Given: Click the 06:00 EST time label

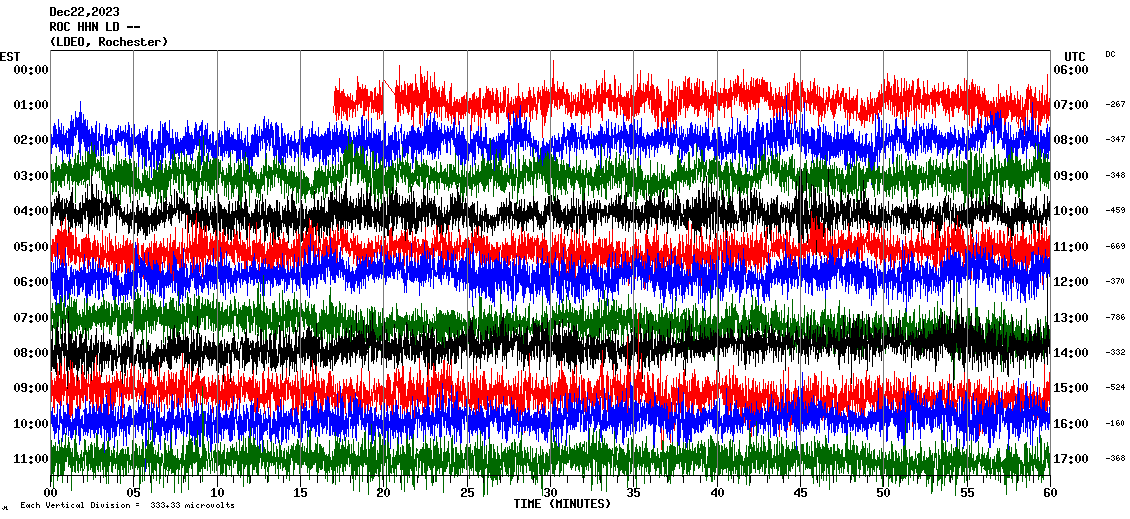Looking at the screenshot, I should (x=31, y=282).
